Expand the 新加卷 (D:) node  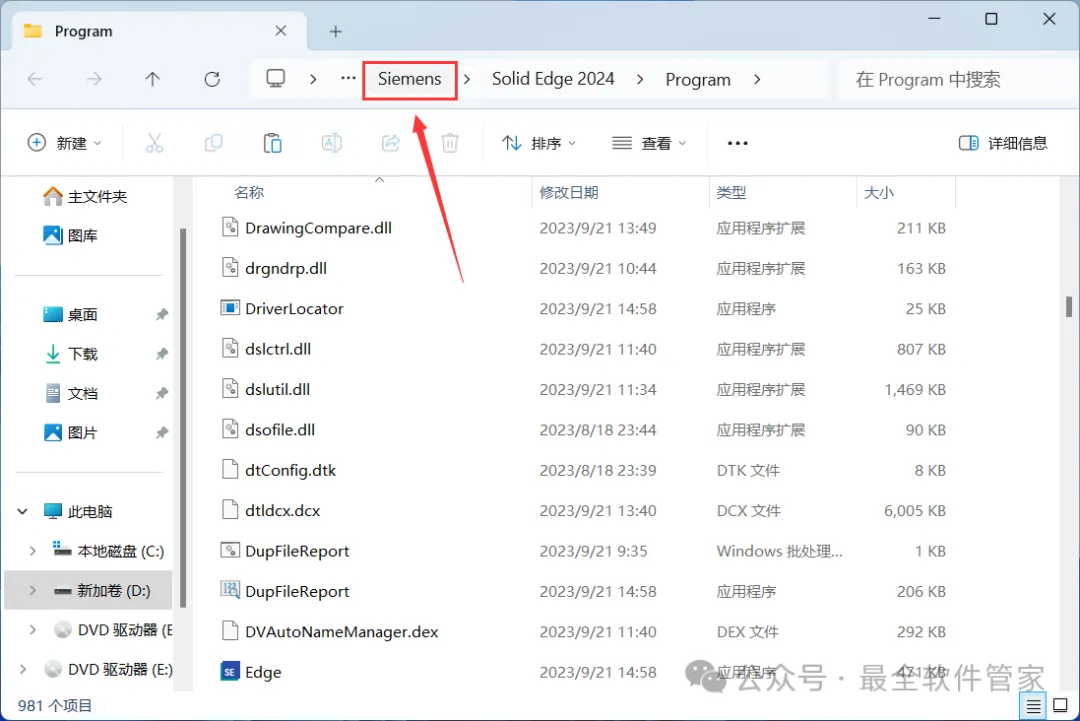32,590
